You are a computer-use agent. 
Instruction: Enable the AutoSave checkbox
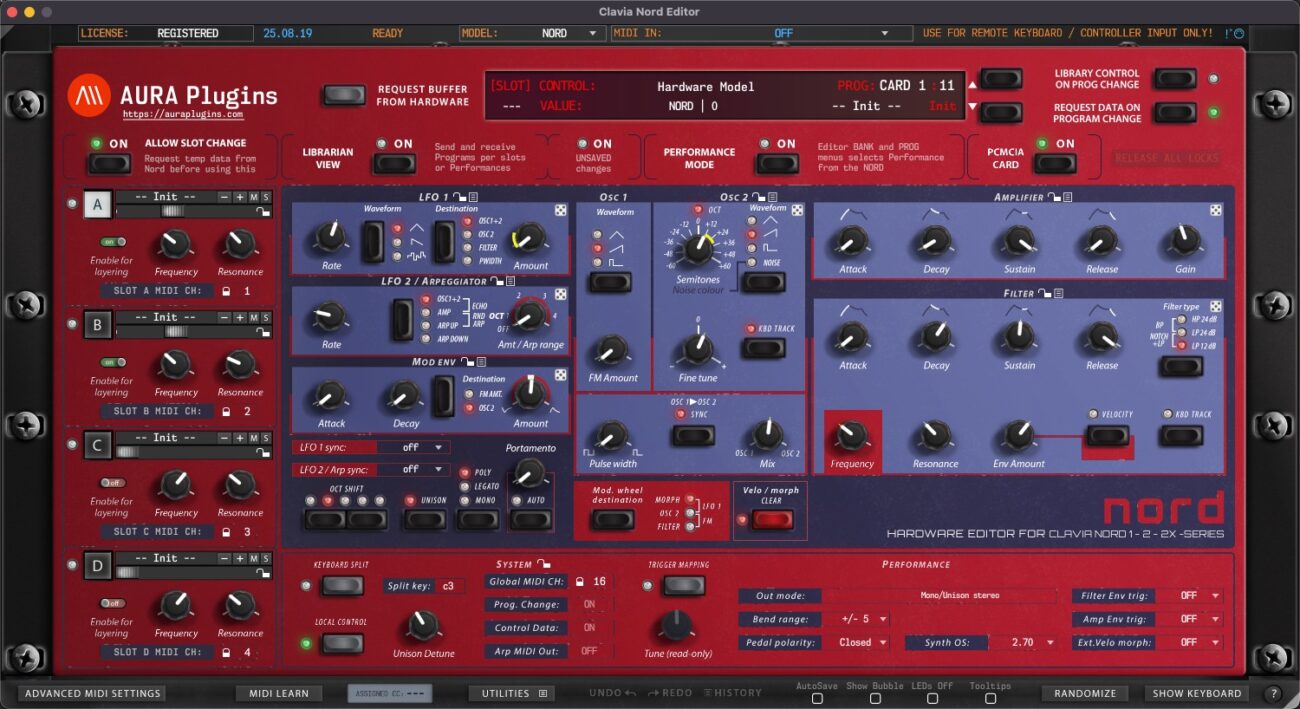click(816, 698)
